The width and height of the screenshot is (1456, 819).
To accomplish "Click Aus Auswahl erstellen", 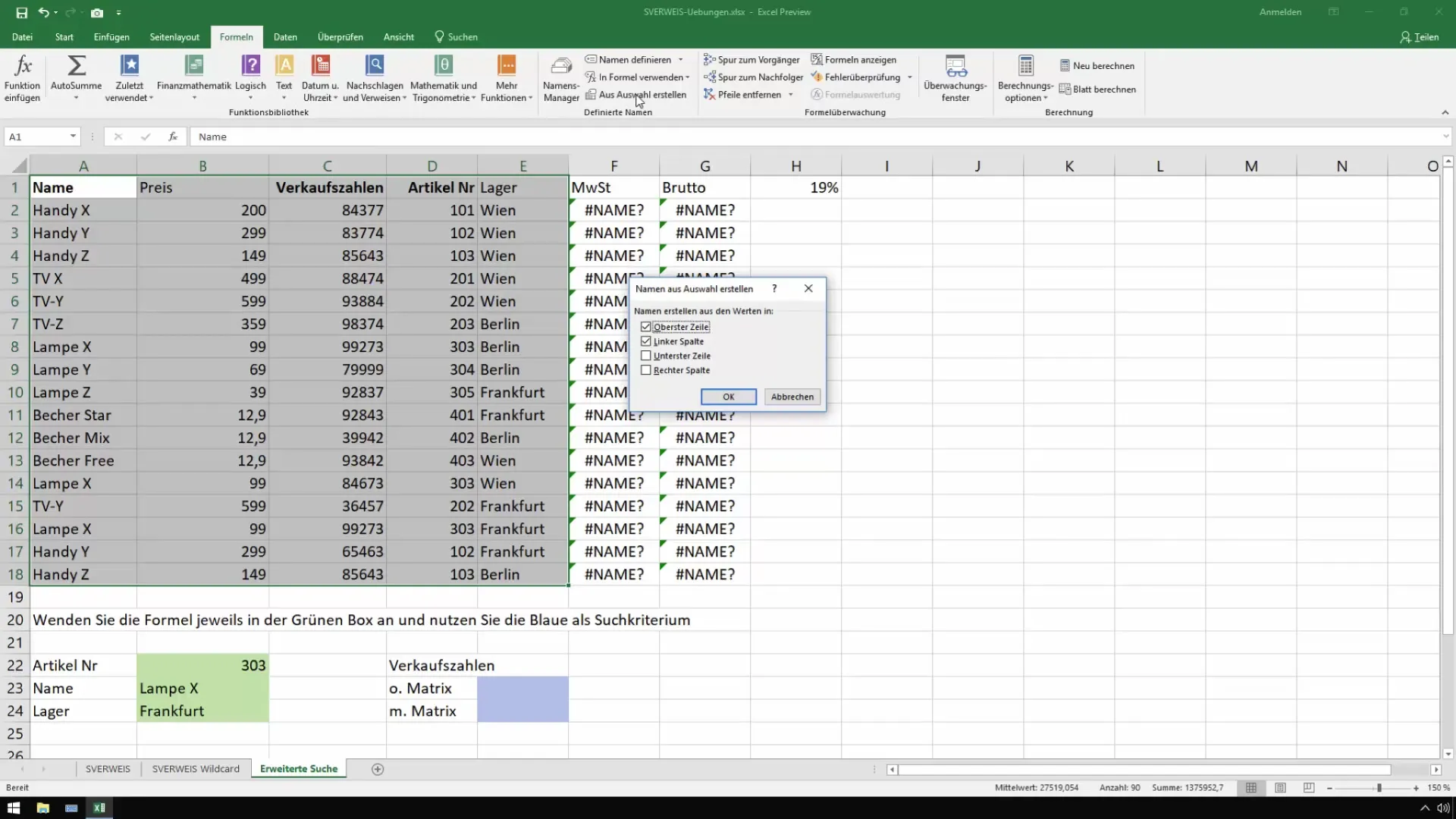I will point(635,95).
